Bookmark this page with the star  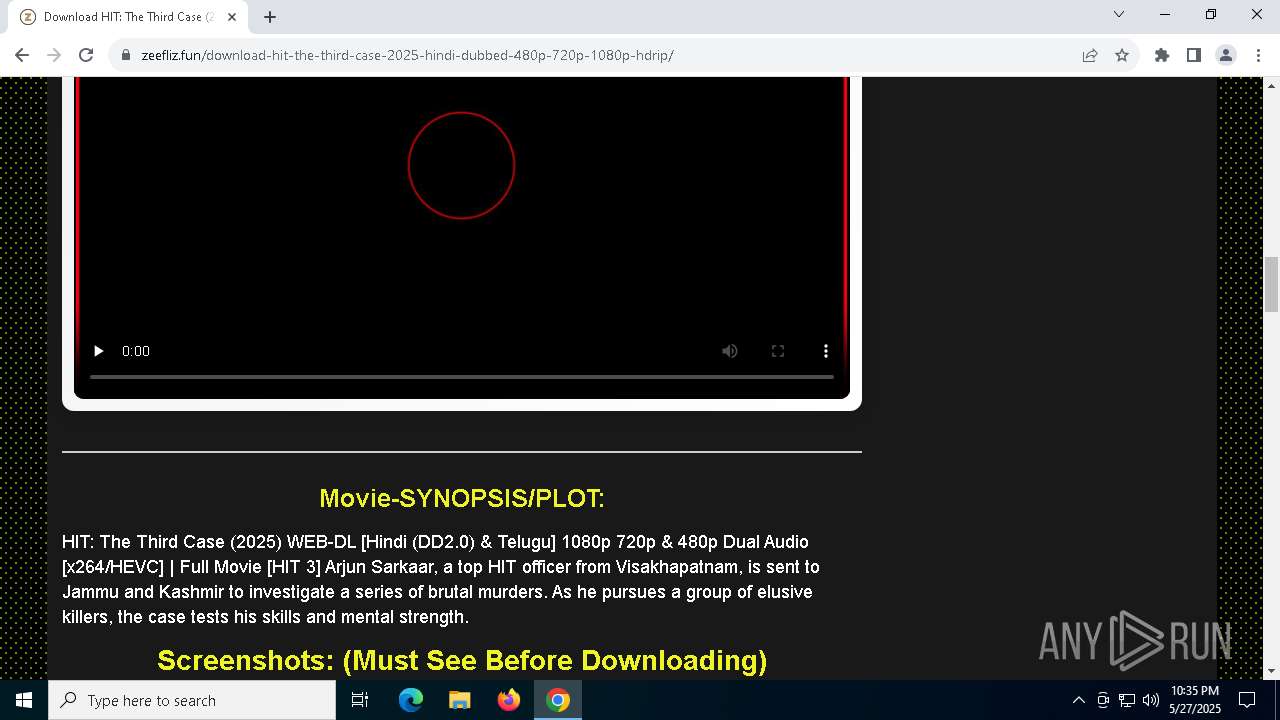point(1122,55)
